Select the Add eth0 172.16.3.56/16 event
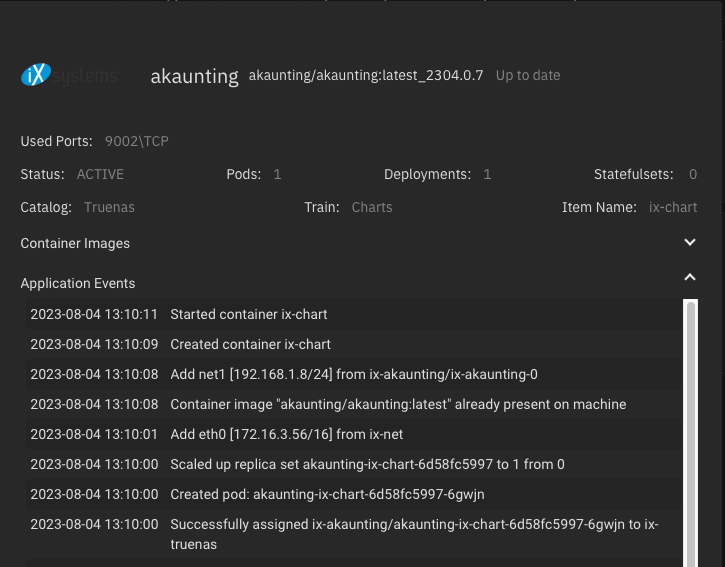The image size is (725, 567). click(x=354, y=435)
